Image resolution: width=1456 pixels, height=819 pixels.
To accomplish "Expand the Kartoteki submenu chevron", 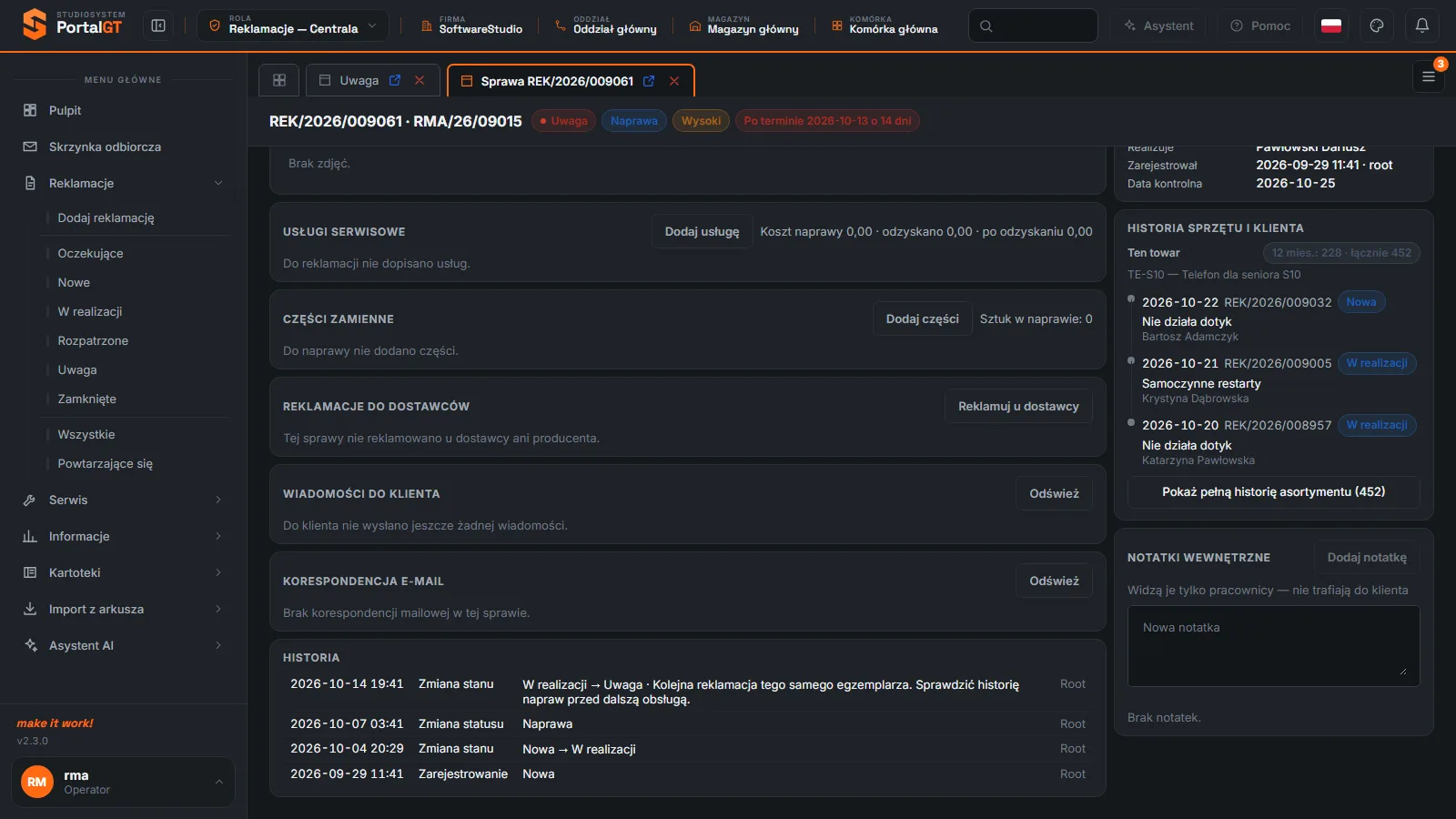I will [218, 572].
